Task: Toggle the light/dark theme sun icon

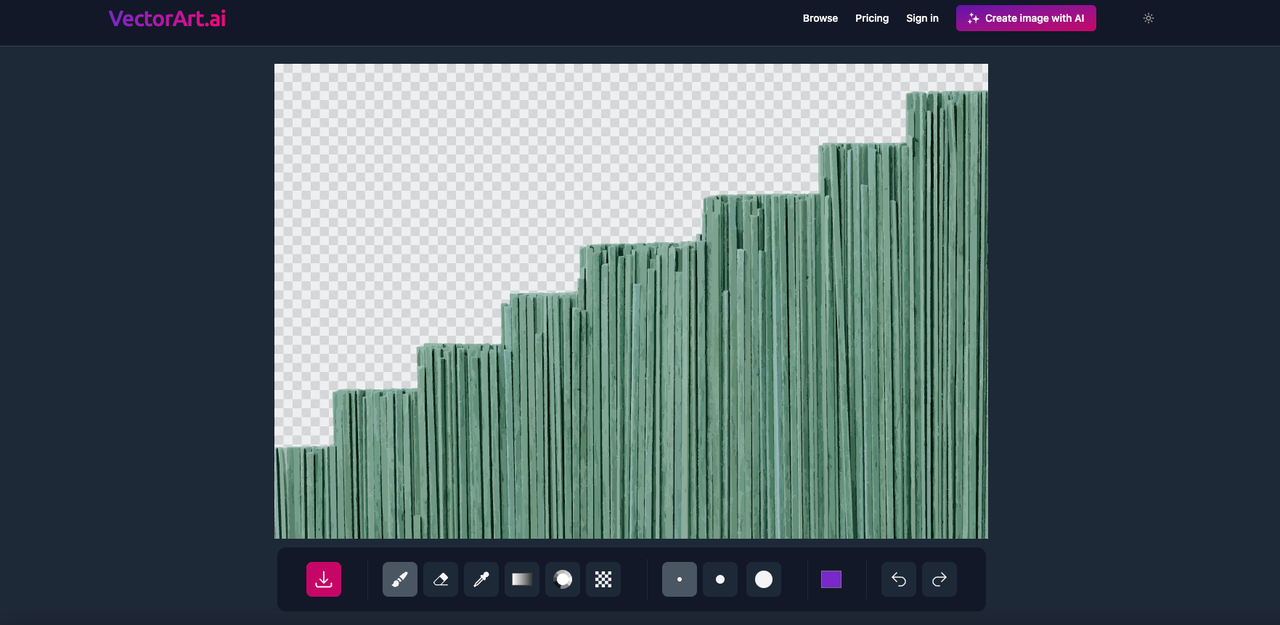Action: pos(1148,18)
